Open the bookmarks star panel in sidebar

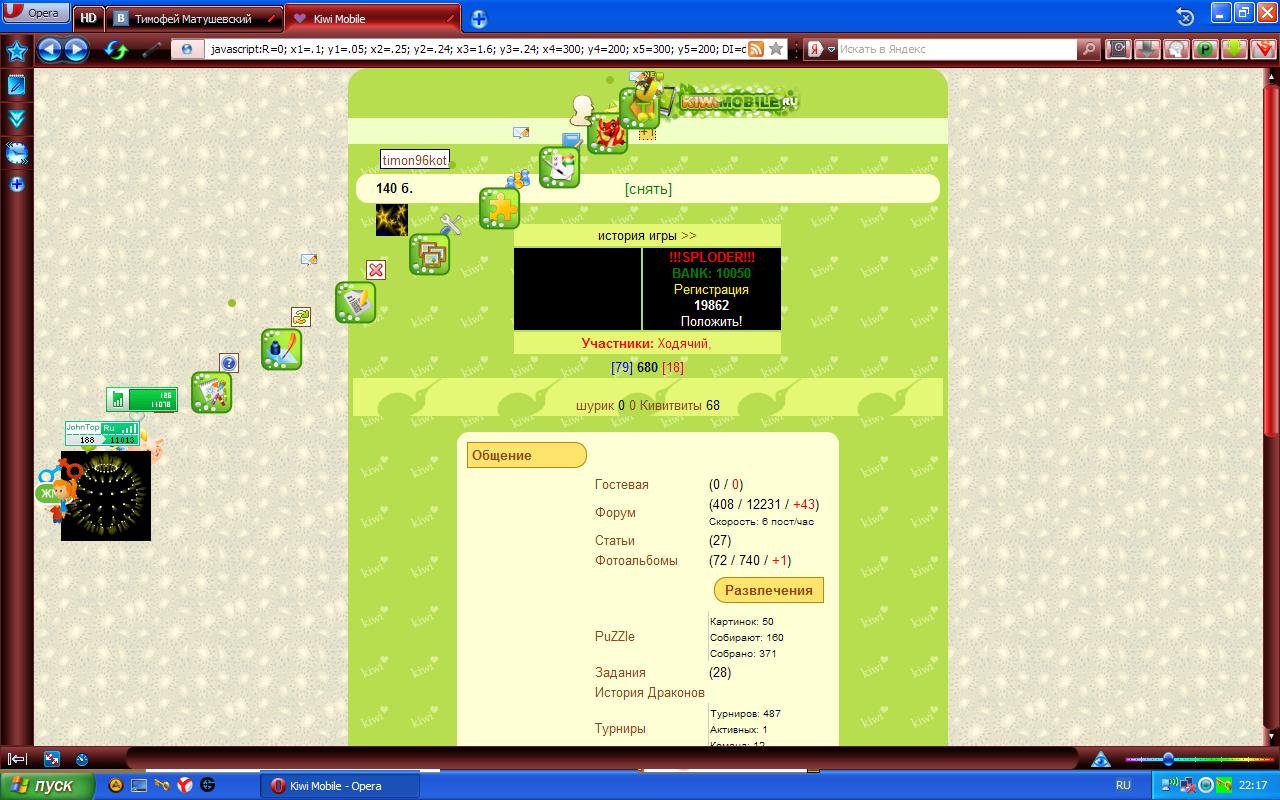(16, 51)
